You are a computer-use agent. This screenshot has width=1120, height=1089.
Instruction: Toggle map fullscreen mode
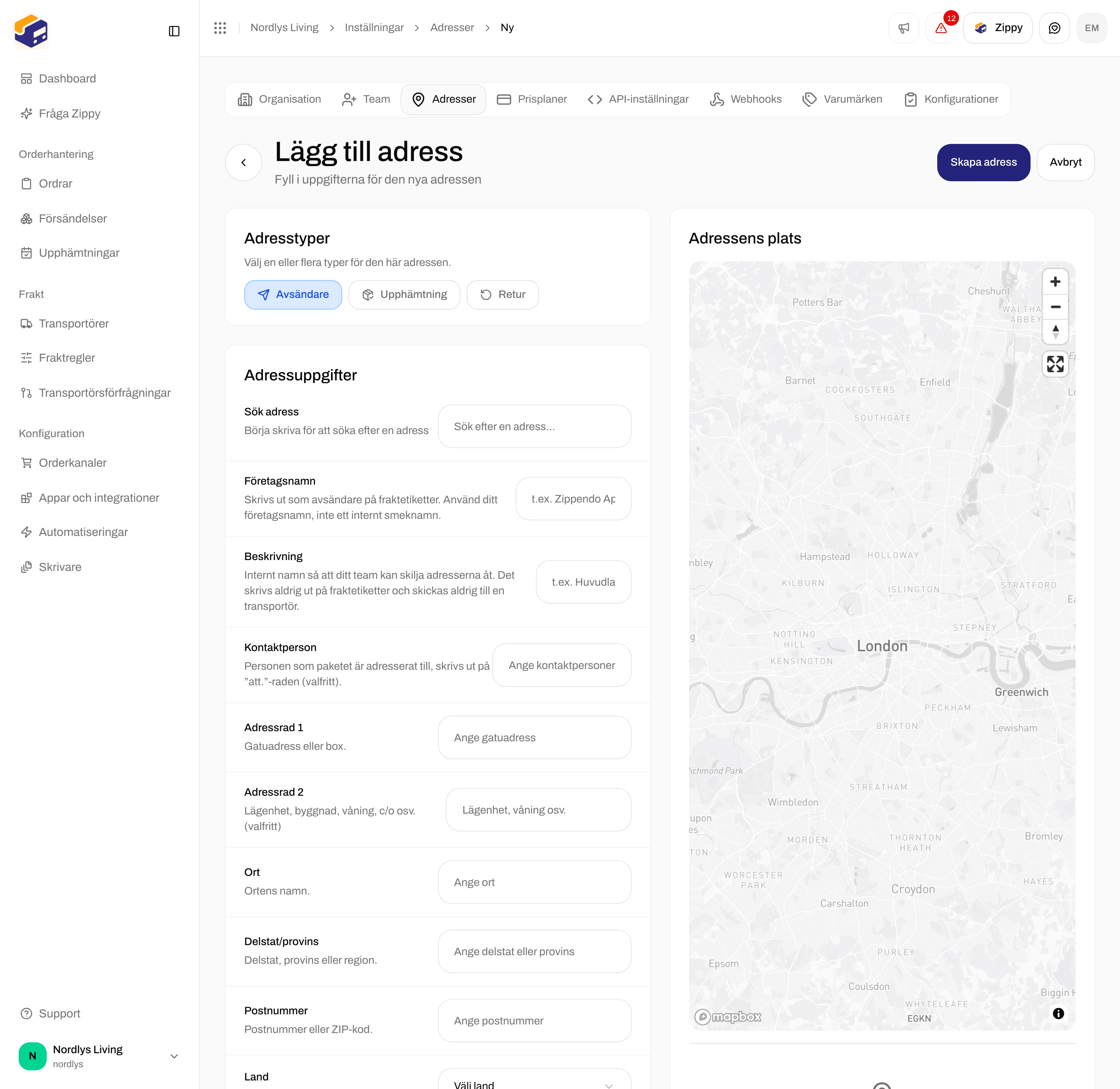pos(1055,364)
